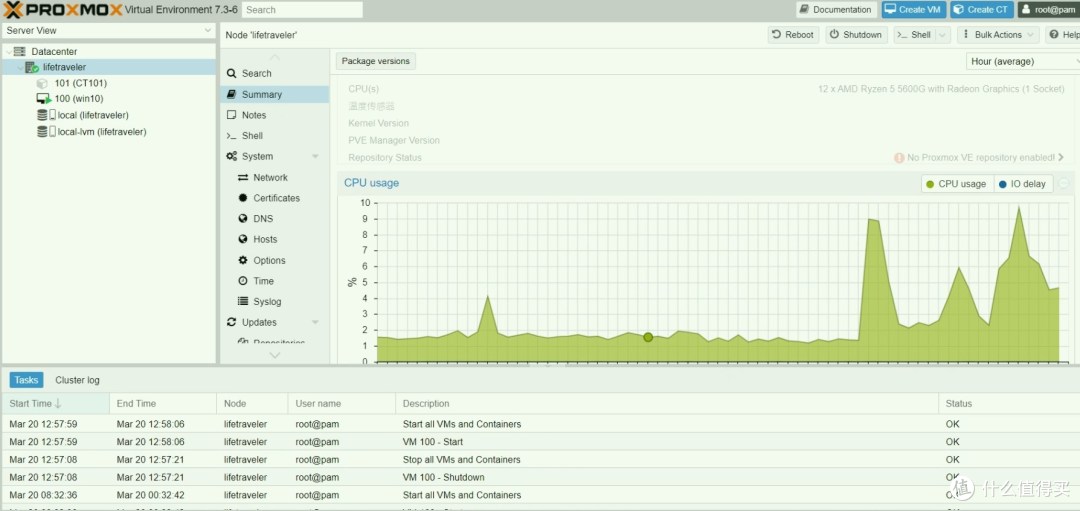Click the win10 monitor icon
Screen dimensions: 1080x511
(x=44, y=99)
